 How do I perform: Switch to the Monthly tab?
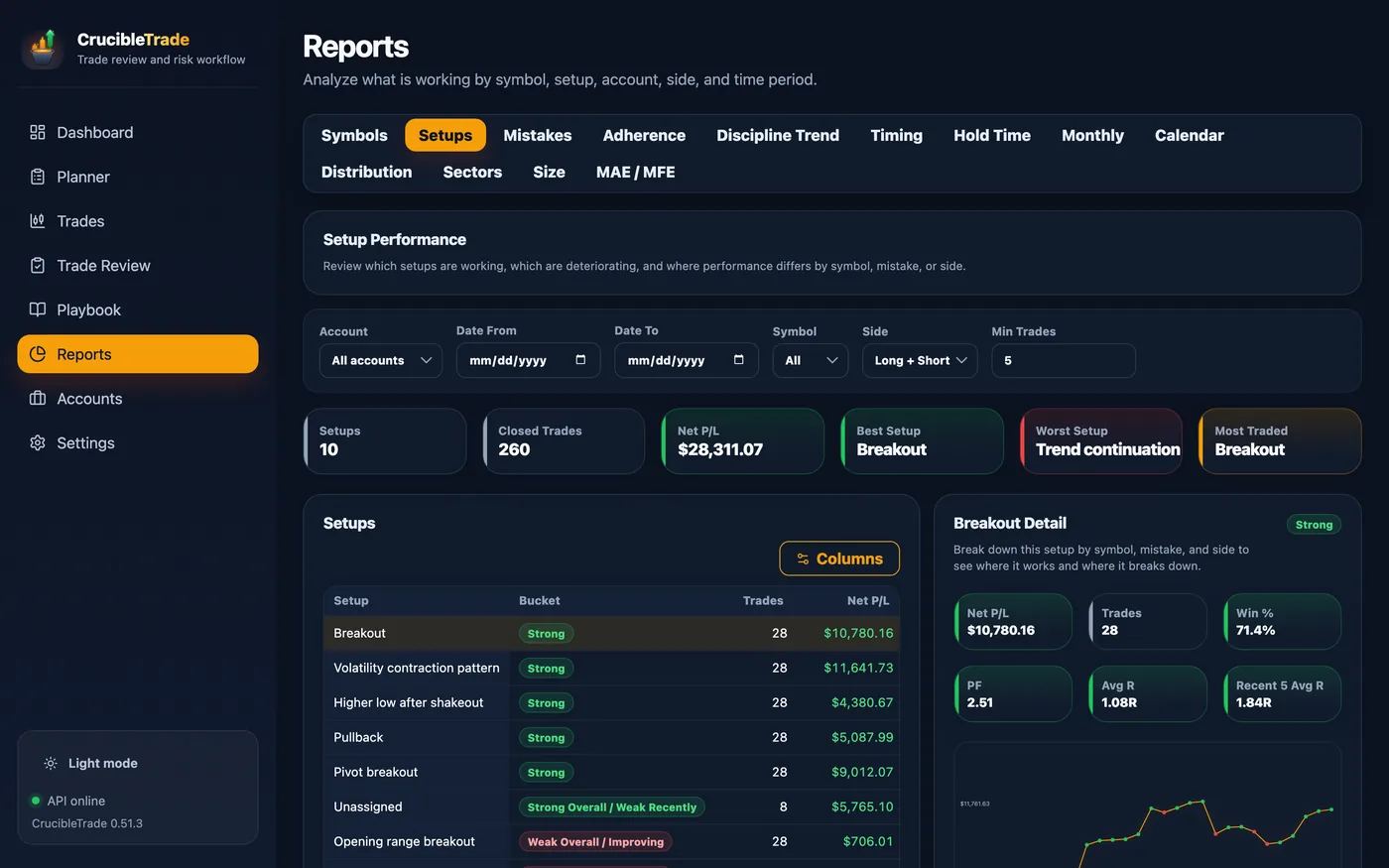click(x=1092, y=135)
